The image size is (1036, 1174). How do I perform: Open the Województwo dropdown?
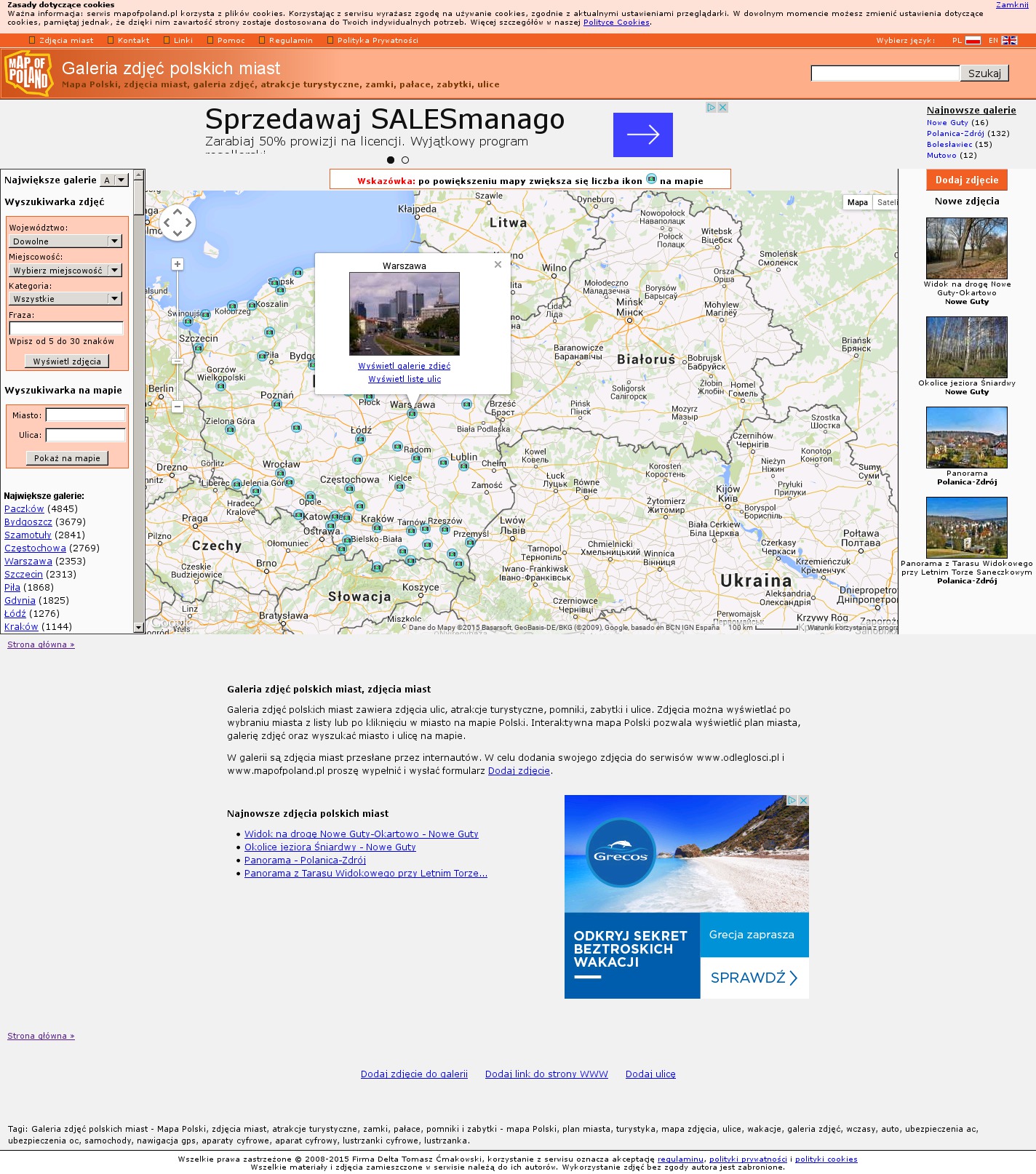[65, 241]
